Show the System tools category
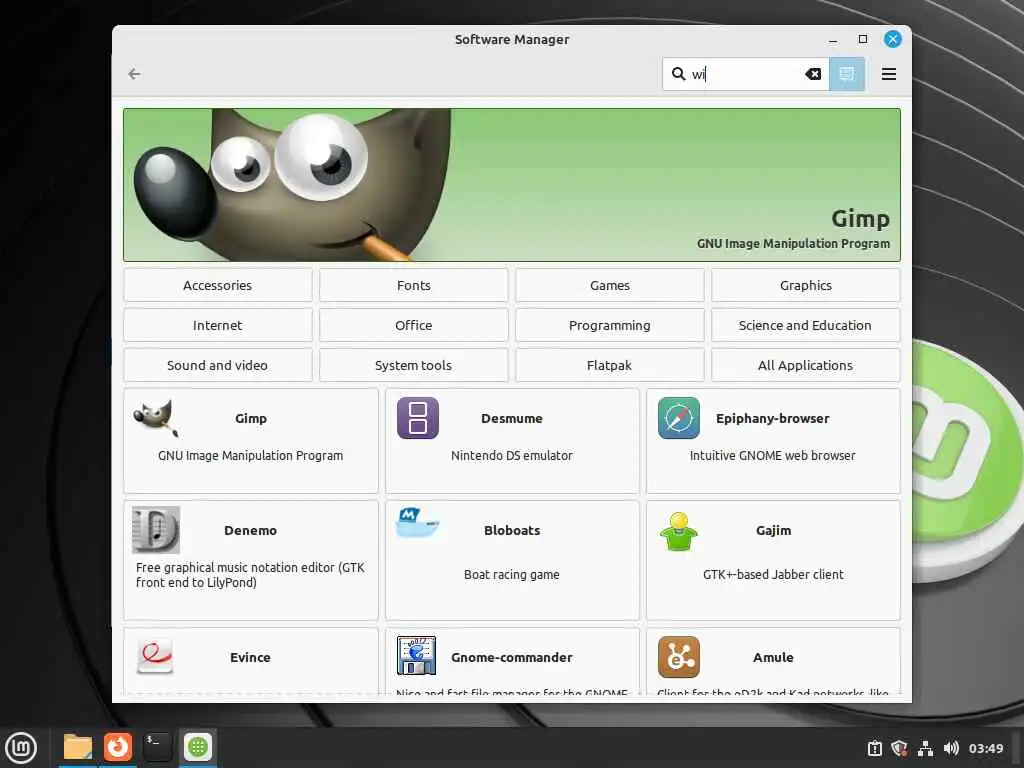This screenshot has width=1024, height=768. click(413, 365)
